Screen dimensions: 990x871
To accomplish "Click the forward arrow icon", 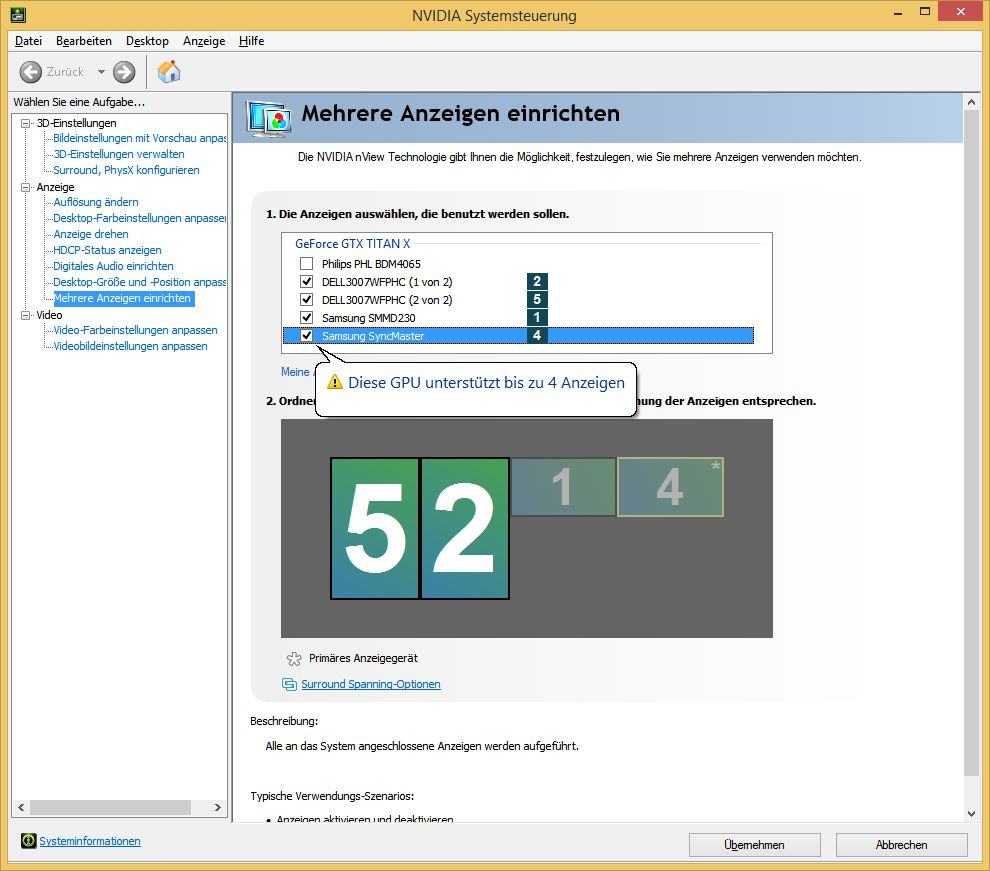I will point(124,72).
